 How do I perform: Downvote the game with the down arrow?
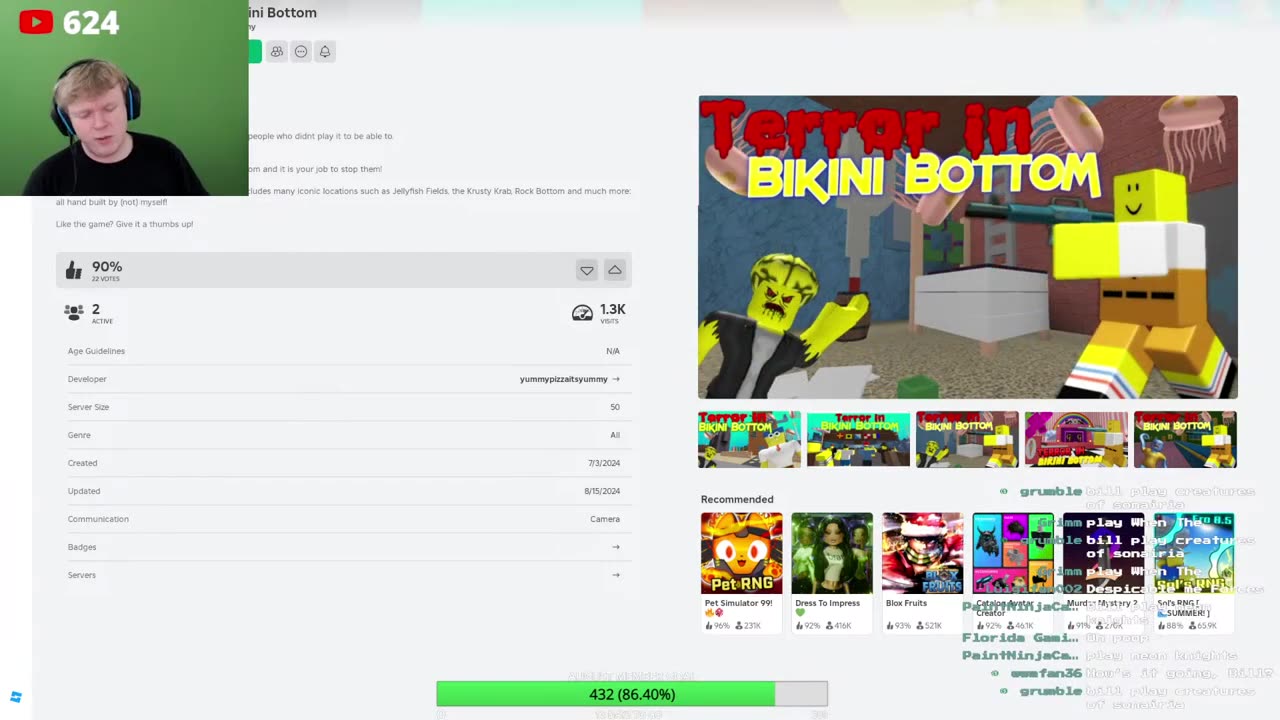point(587,270)
